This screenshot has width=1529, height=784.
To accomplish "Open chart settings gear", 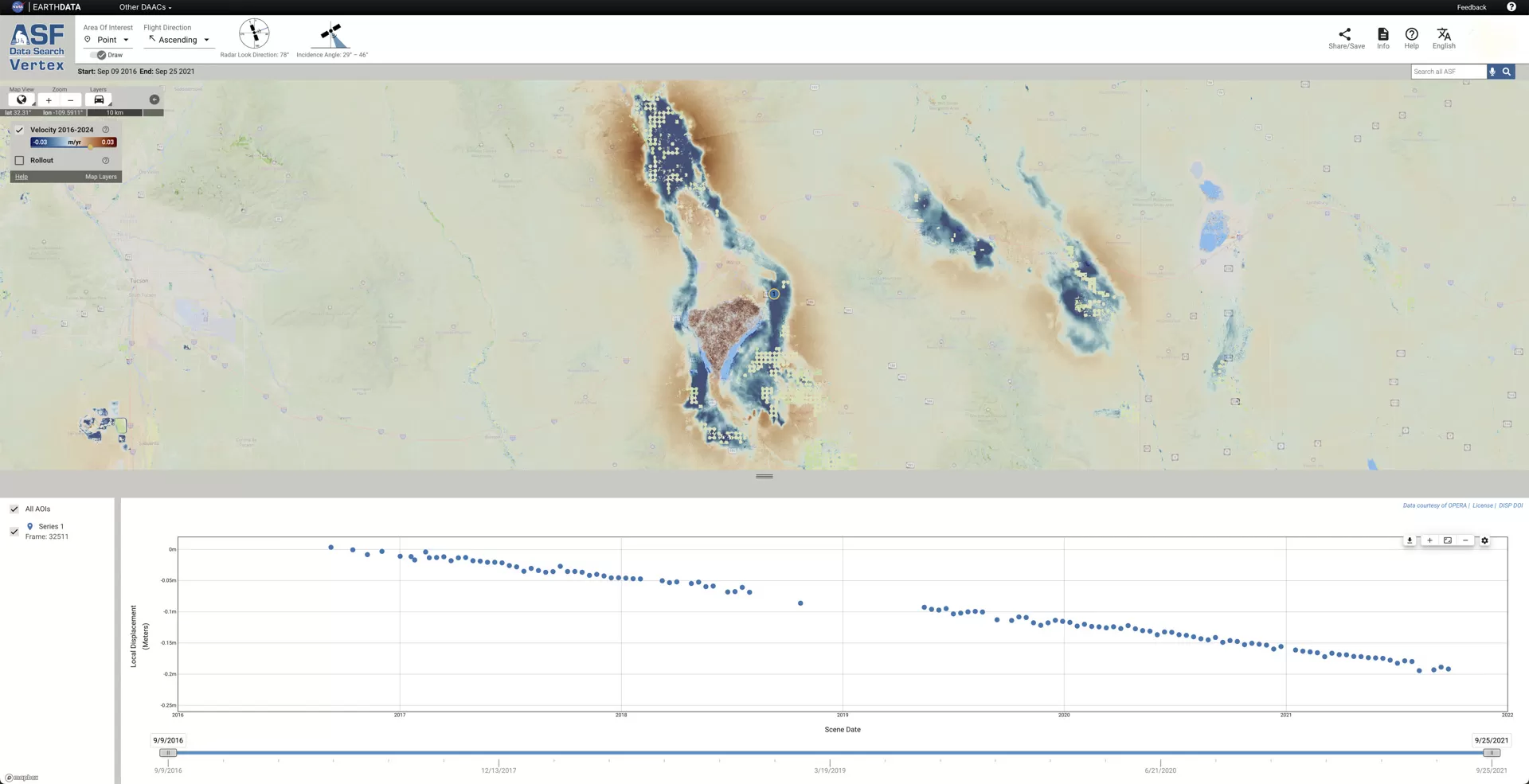I will [1484, 540].
